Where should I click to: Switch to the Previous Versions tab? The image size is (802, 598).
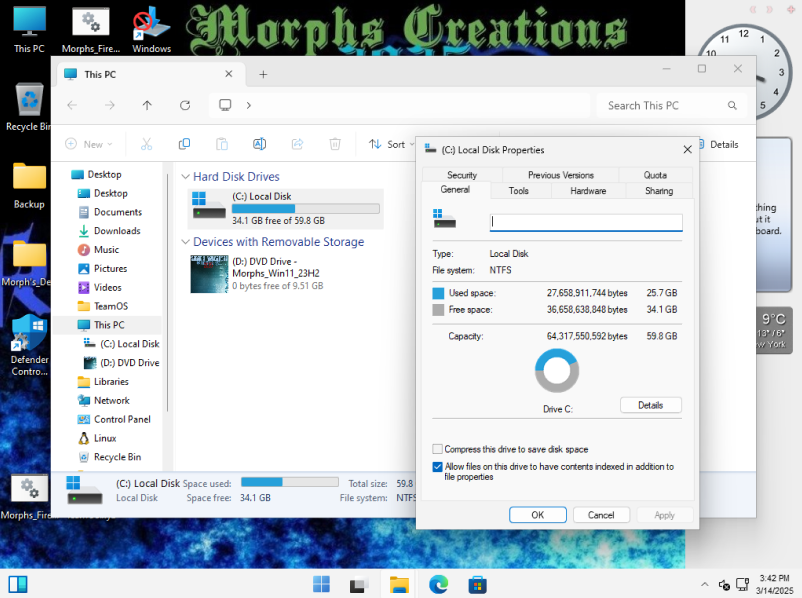(561, 175)
